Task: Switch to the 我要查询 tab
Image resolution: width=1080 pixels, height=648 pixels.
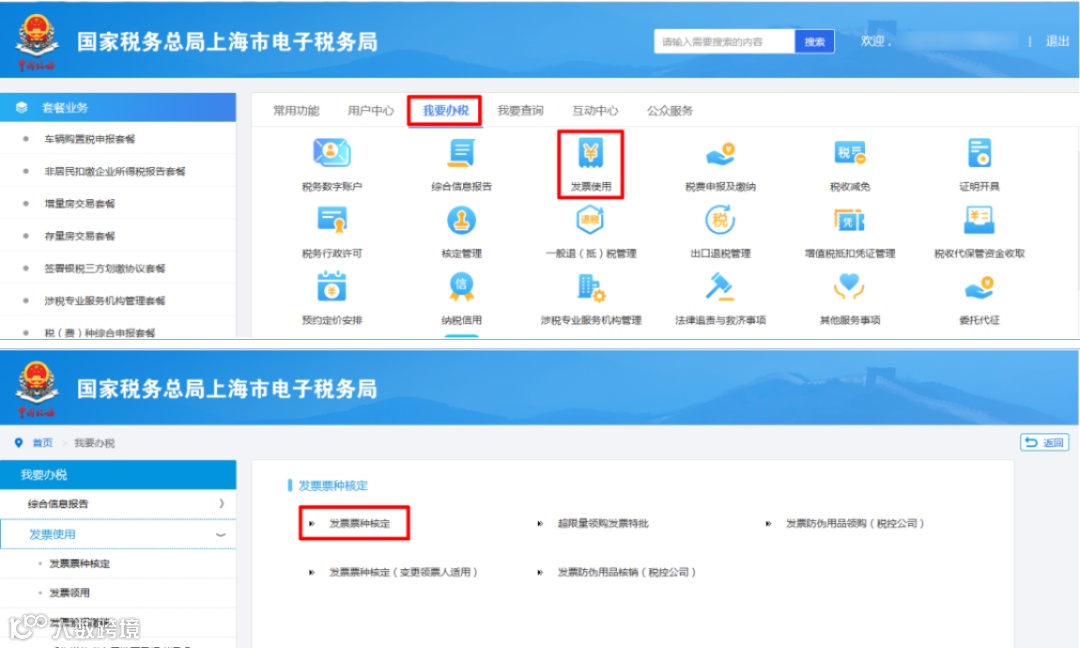Action: pos(520,110)
